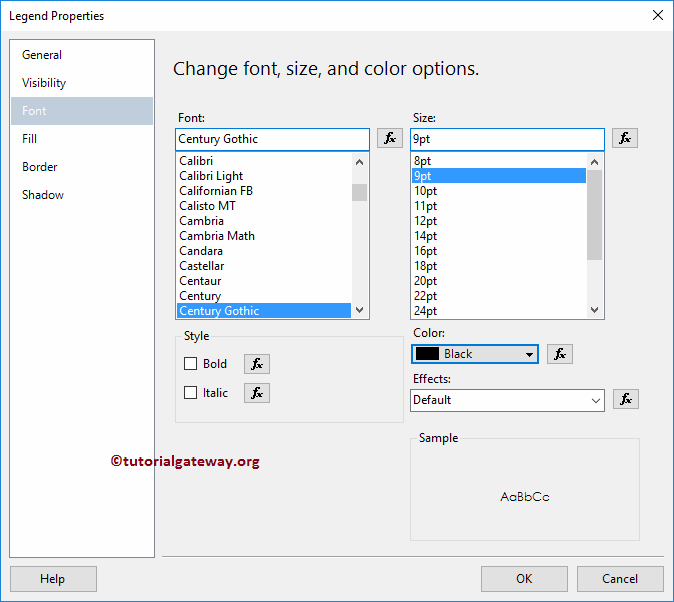Viewport: 674px width, 602px height.
Task: Select Castellar font
Action: click(264, 266)
